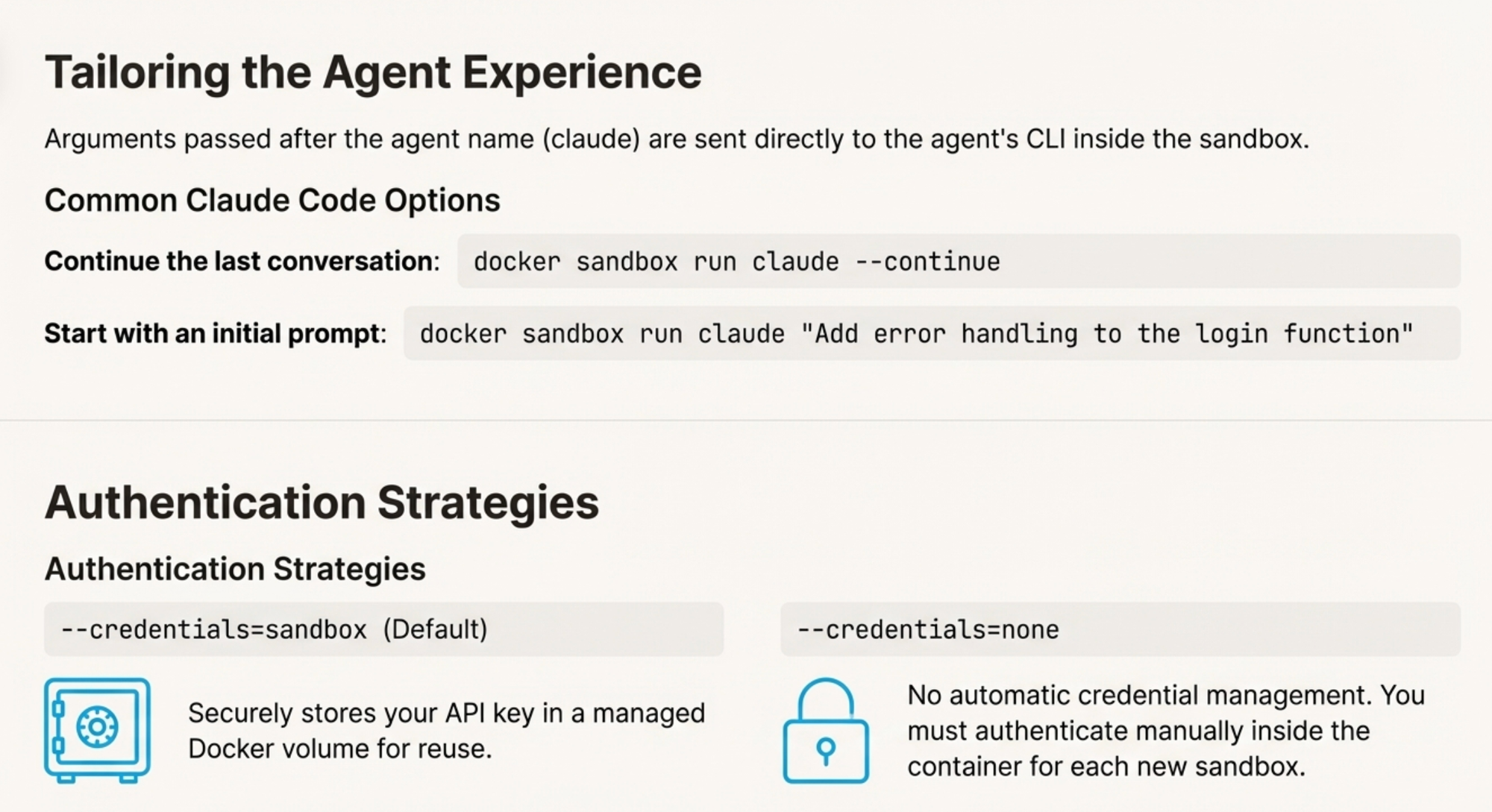Click the "Tailoring the Agent Experience" heading

pyautogui.click(x=373, y=72)
